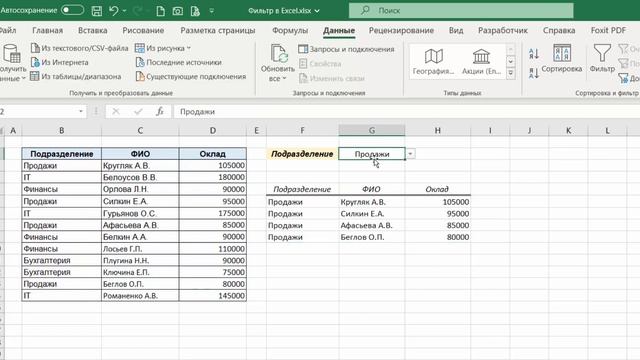Open the dropdown arrow next to cell G2

[410, 154]
